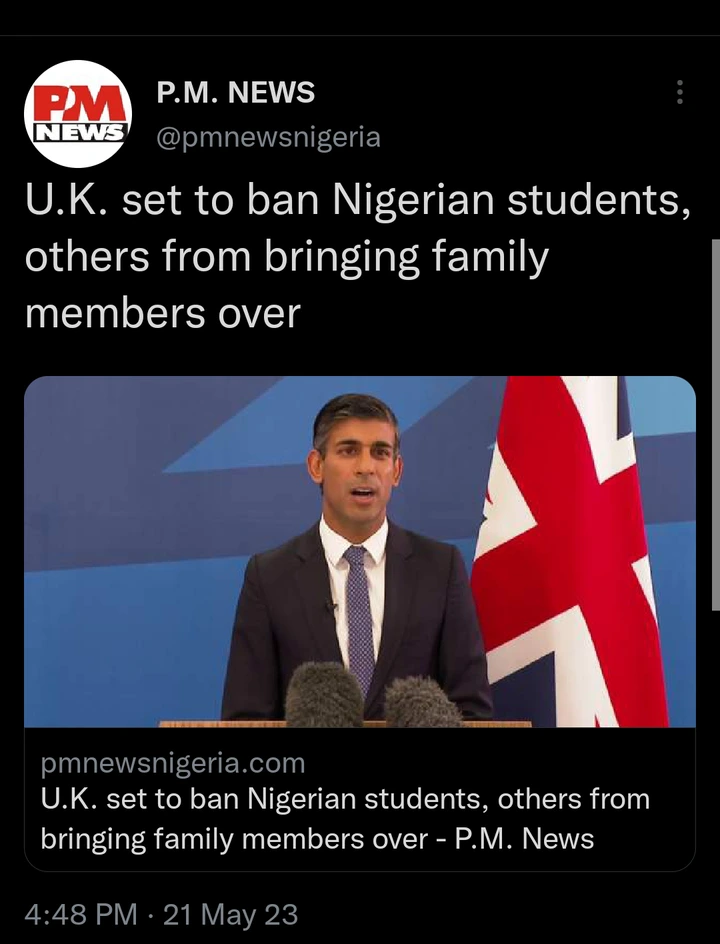The image size is (720, 944).
Task: Click "P.M. News" at the end of the card title
Action: [x=524, y=839]
